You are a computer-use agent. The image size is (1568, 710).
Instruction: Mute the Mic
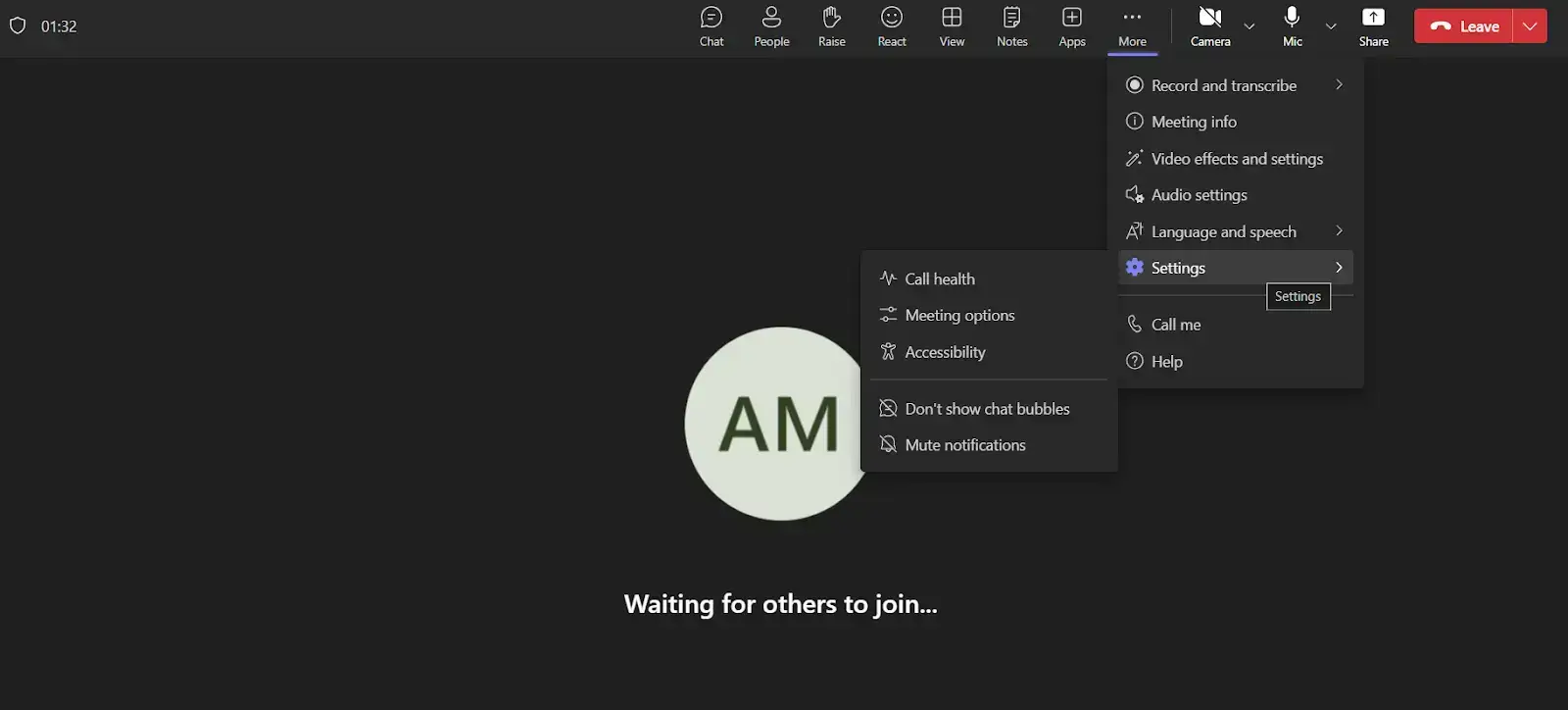click(x=1292, y=26)
